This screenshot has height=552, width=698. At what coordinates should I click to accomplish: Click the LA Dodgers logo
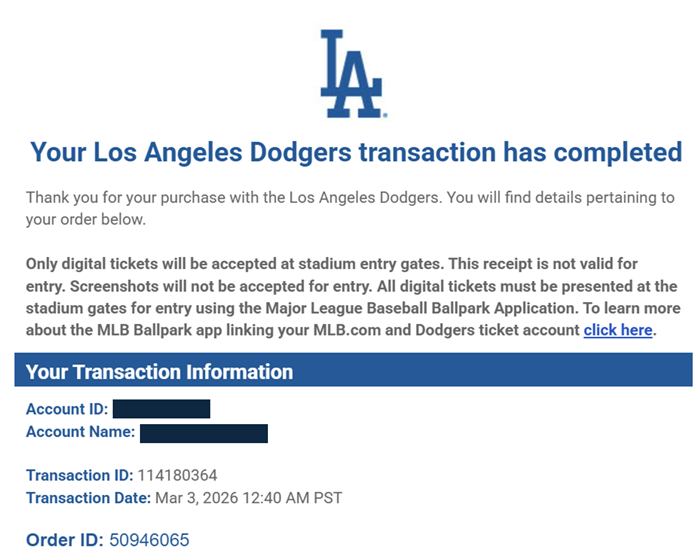(352, 74)
